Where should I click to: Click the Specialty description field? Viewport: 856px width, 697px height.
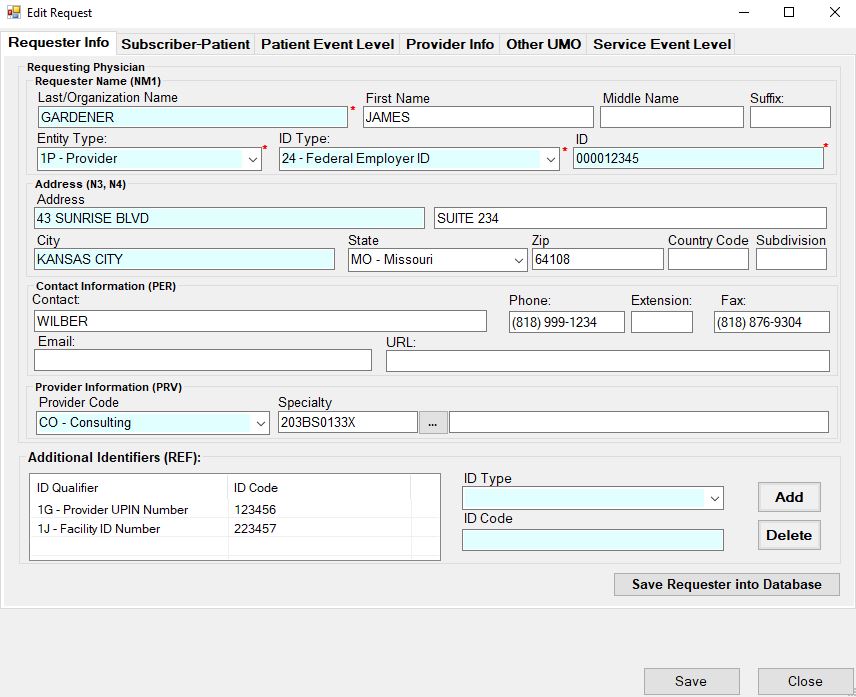click(x=639, y=422)
